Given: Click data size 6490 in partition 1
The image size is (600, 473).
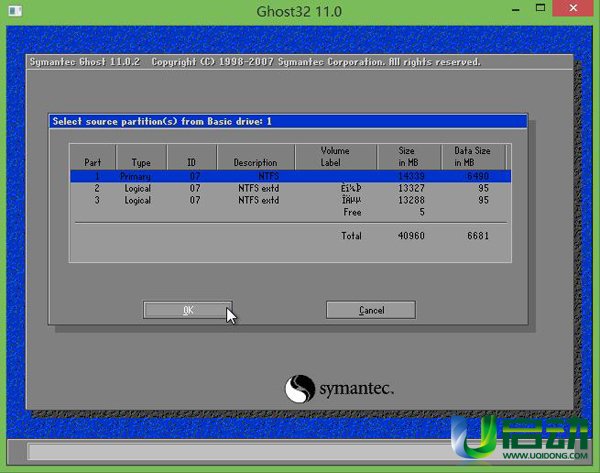Looking at the screenshot, I should 478,176.
